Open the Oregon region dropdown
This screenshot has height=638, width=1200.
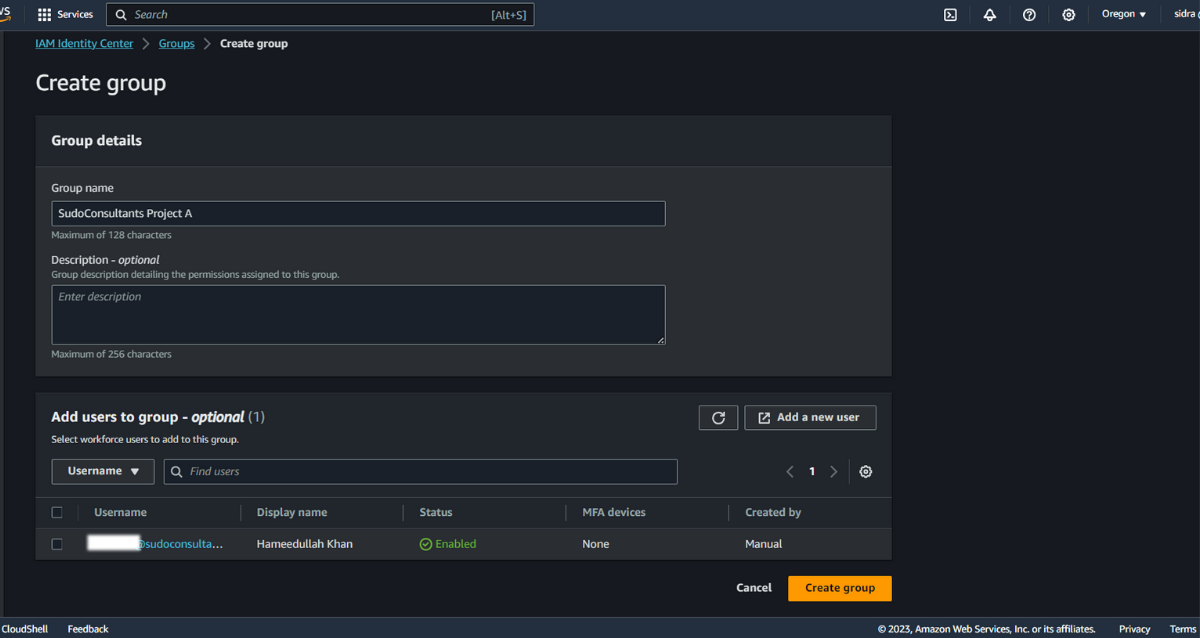pyautogui.click(x=1124, y=15)
